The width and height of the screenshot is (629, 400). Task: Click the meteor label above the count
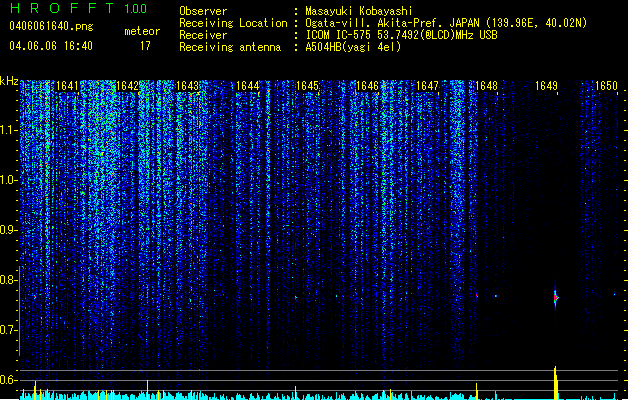coord(142,31)
